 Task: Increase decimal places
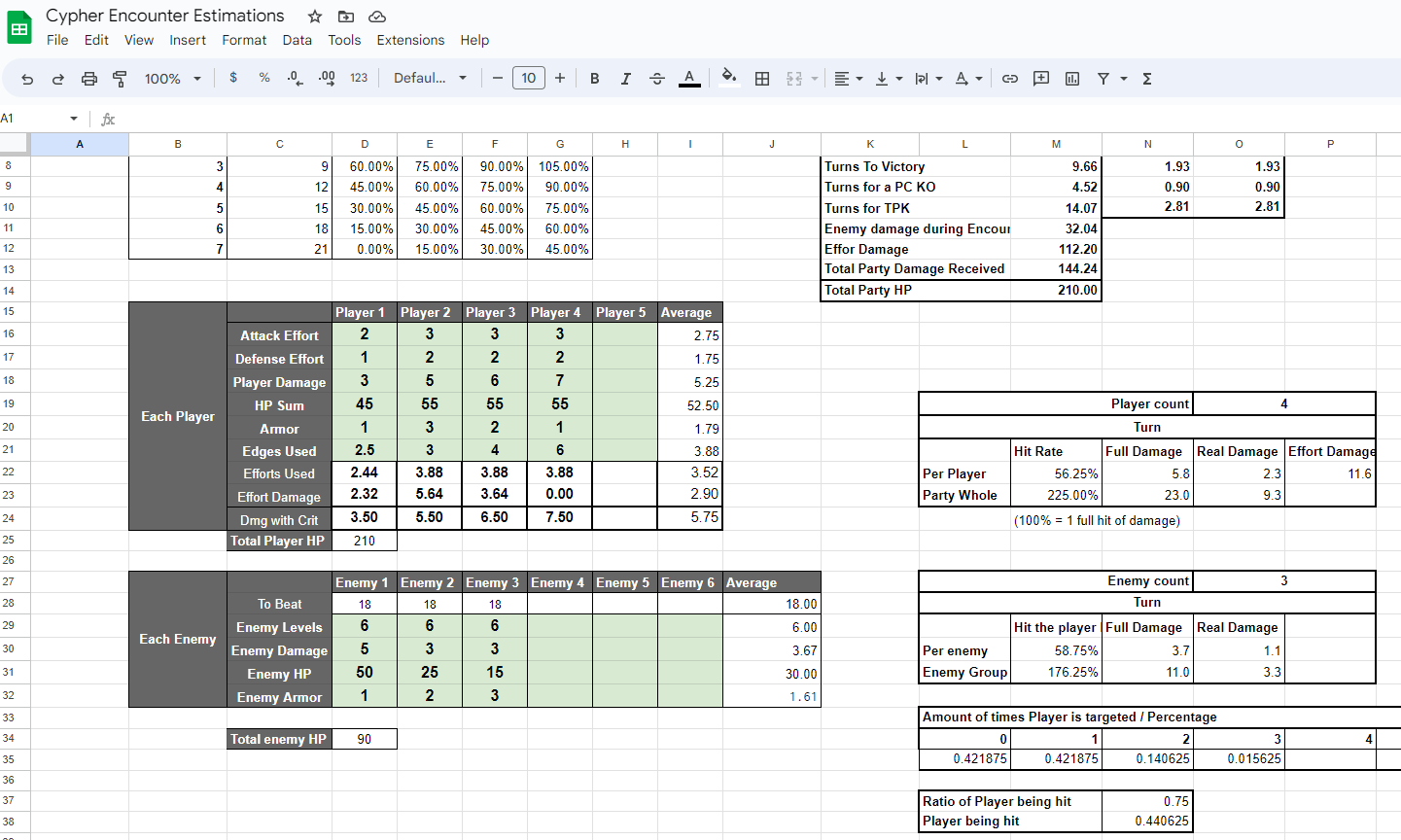click(327, 78)
